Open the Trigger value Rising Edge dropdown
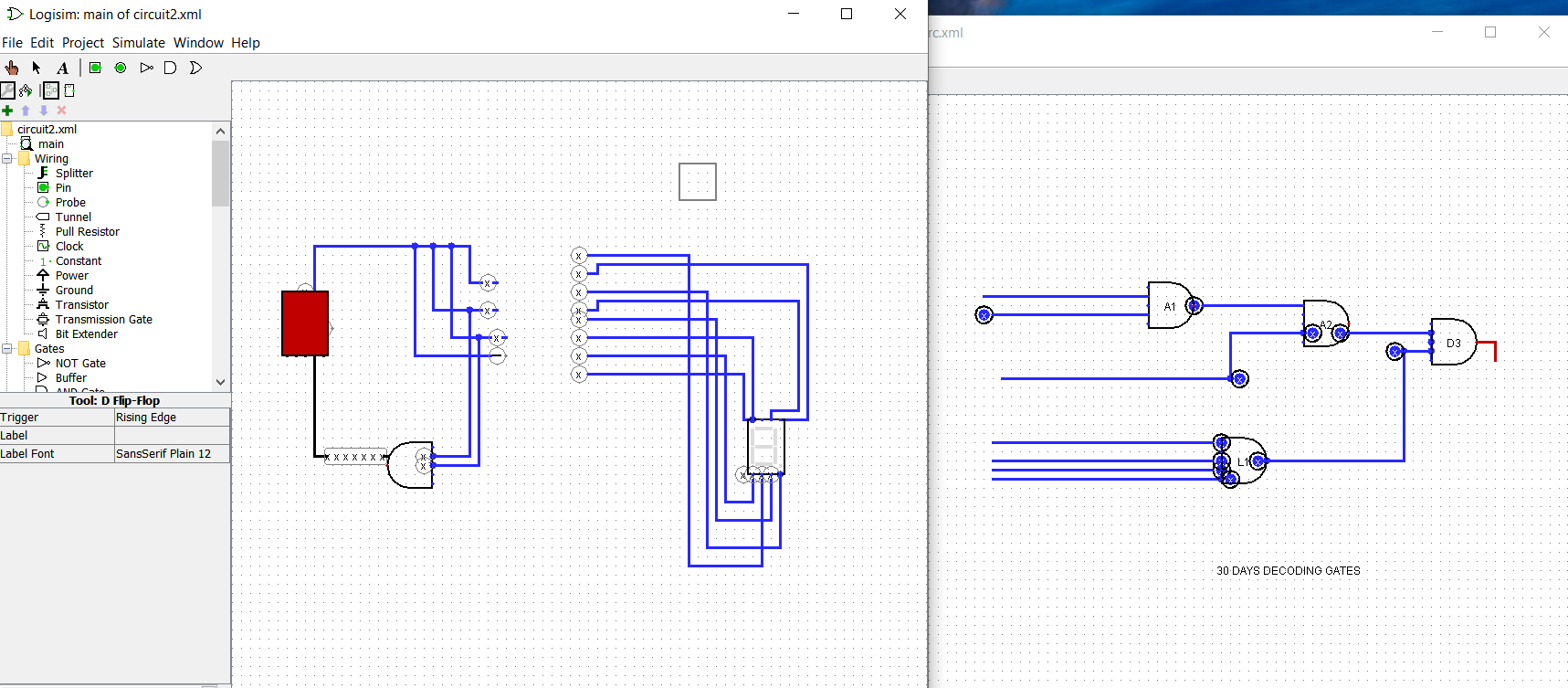Image resolution: width=1568 pixels, height=688 pixels. click(171, 418)
